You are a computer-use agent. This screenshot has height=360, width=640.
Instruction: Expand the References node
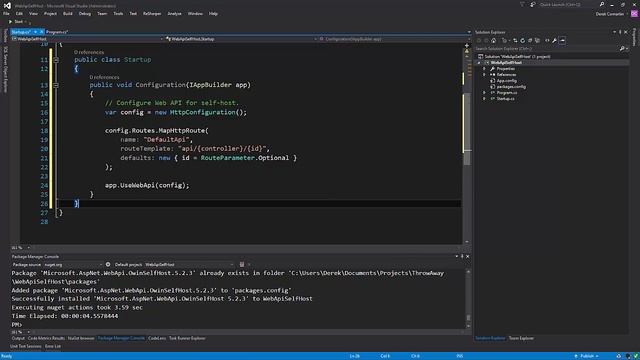(484, 75)
